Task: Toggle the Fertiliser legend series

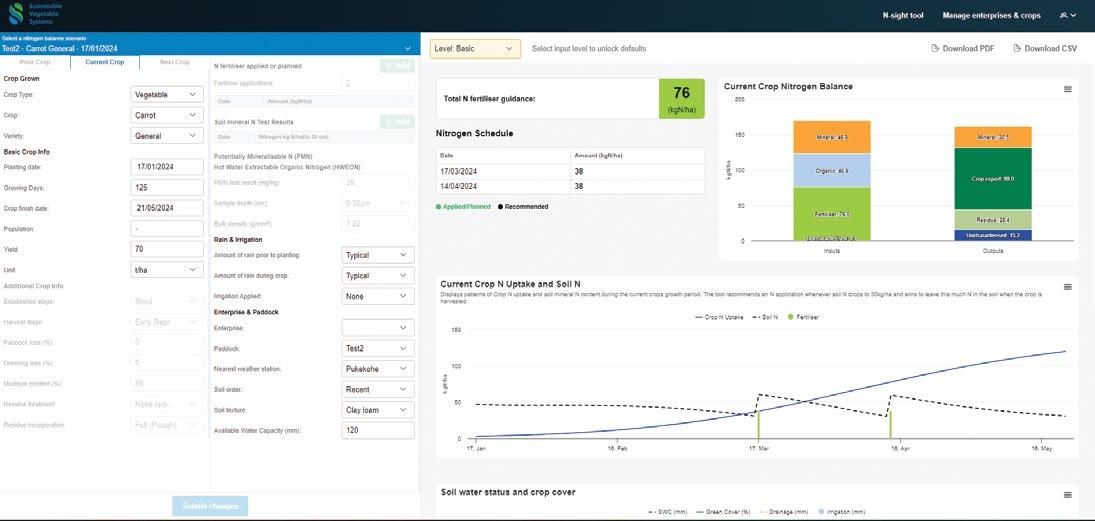Action: [x=803, y=317]
